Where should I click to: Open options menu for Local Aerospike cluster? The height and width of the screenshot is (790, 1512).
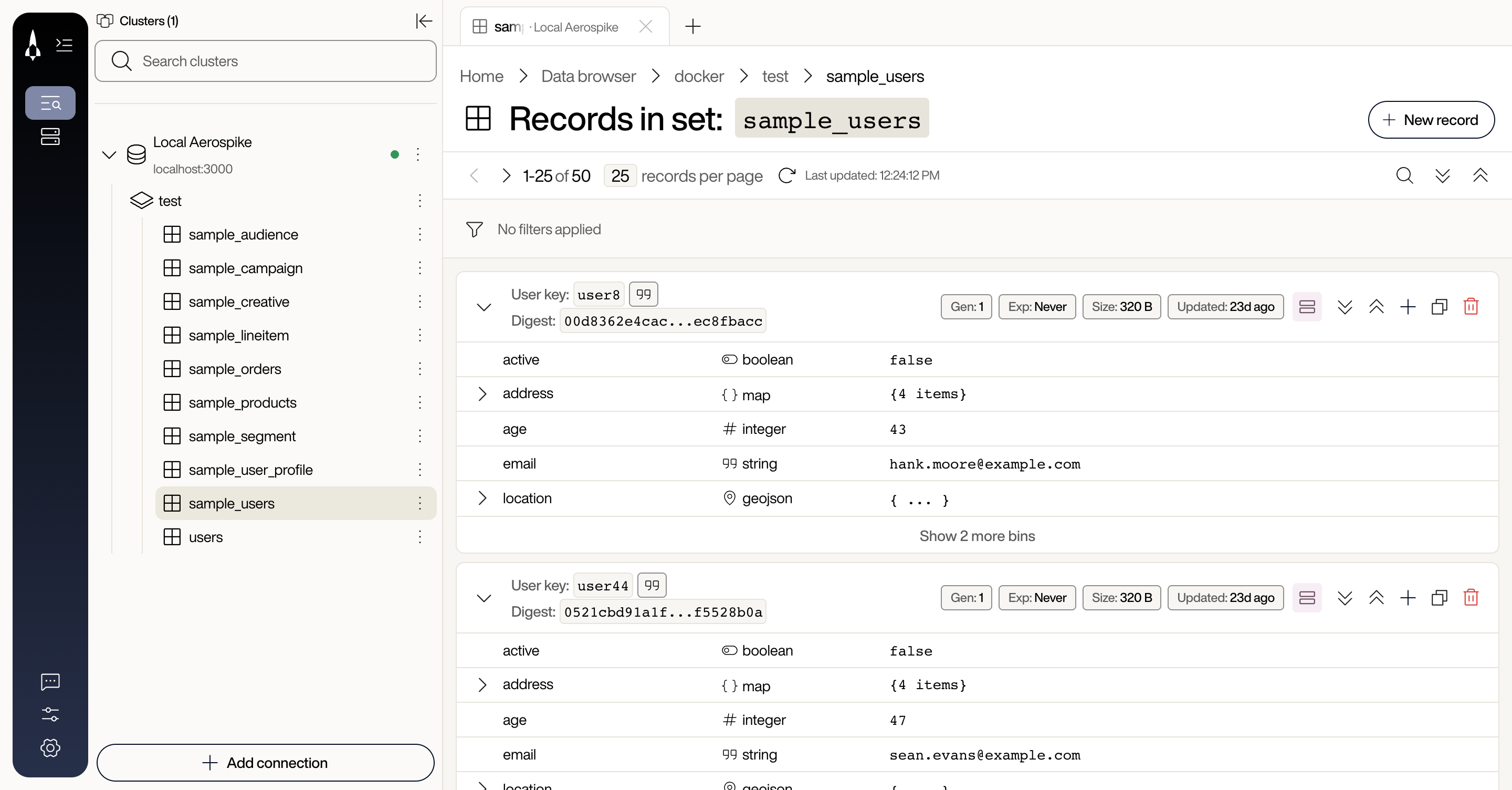tap(417, 154)
